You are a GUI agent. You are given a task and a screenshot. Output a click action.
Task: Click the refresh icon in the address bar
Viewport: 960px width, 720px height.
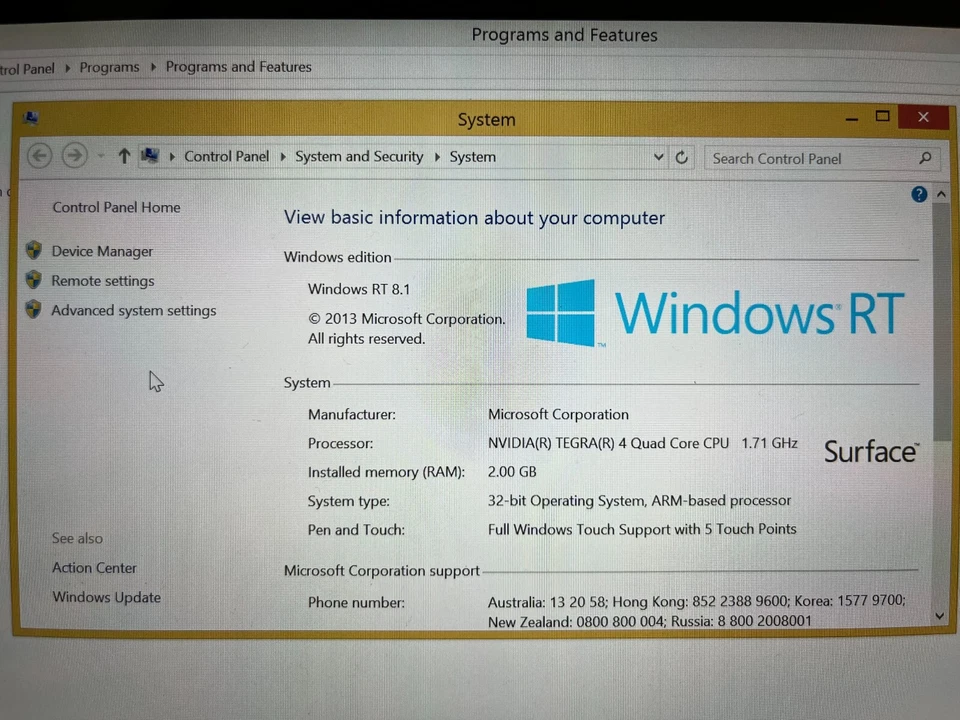[x=681, y=157]
